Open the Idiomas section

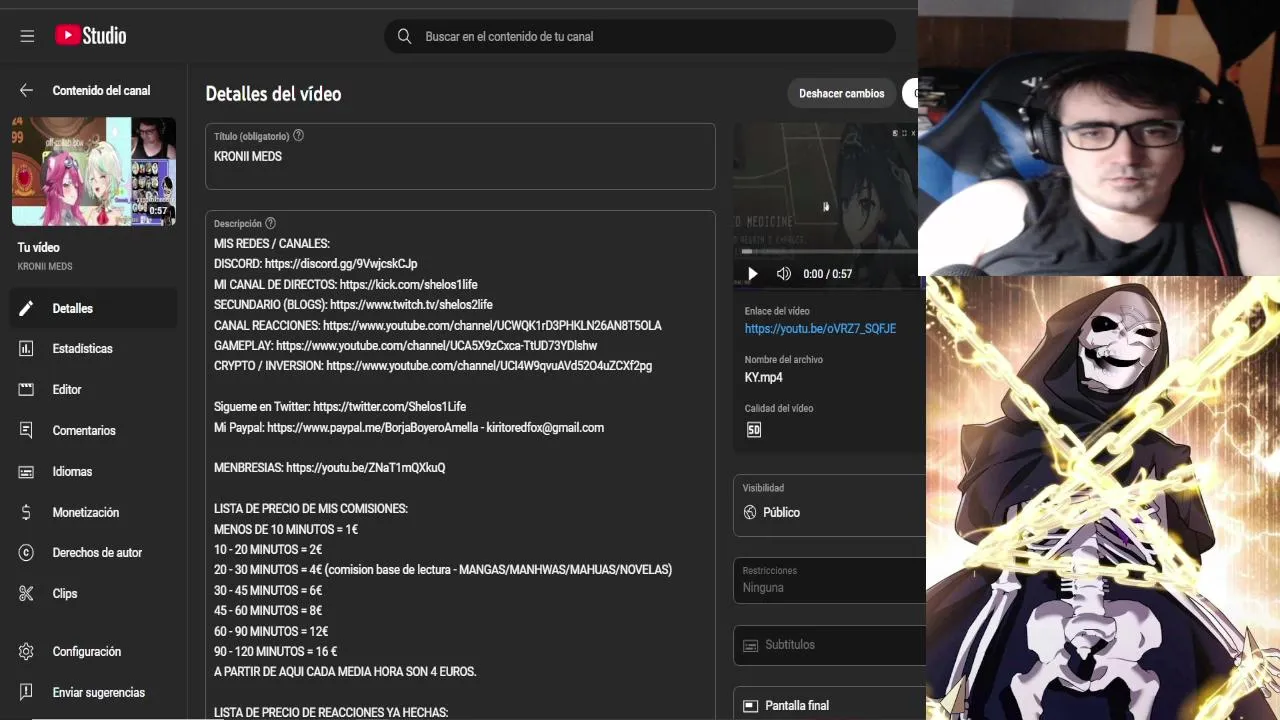tap(94, 471)
